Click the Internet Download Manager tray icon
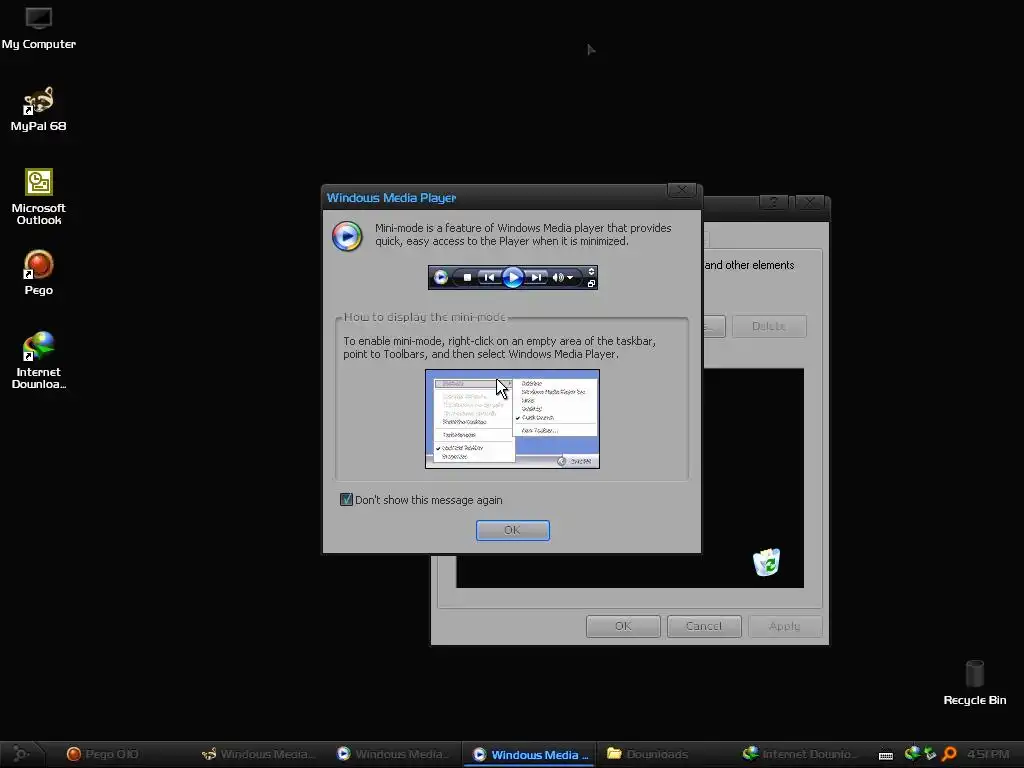This screenshot has width=1024, height=768. click(912, 754)
